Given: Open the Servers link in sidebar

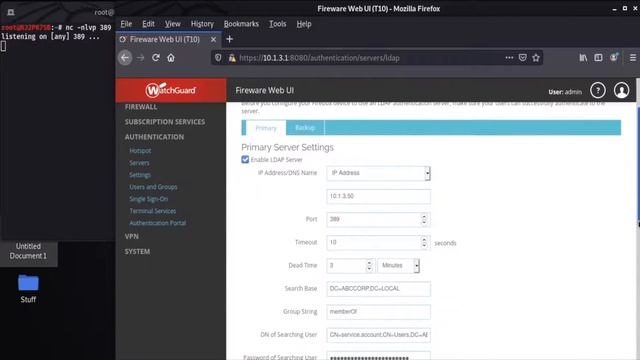Looking at the screenshot, I should pyautogui.click(x=139, y=163).
